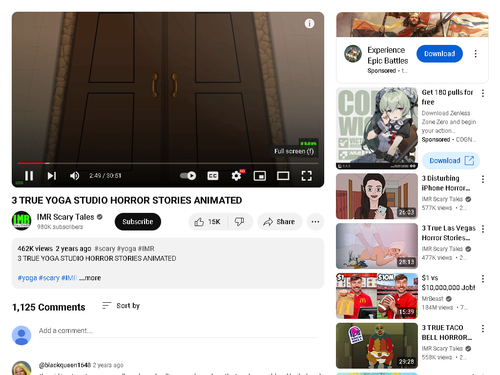
Task: Click the video title text
Action: click(127, 200)
